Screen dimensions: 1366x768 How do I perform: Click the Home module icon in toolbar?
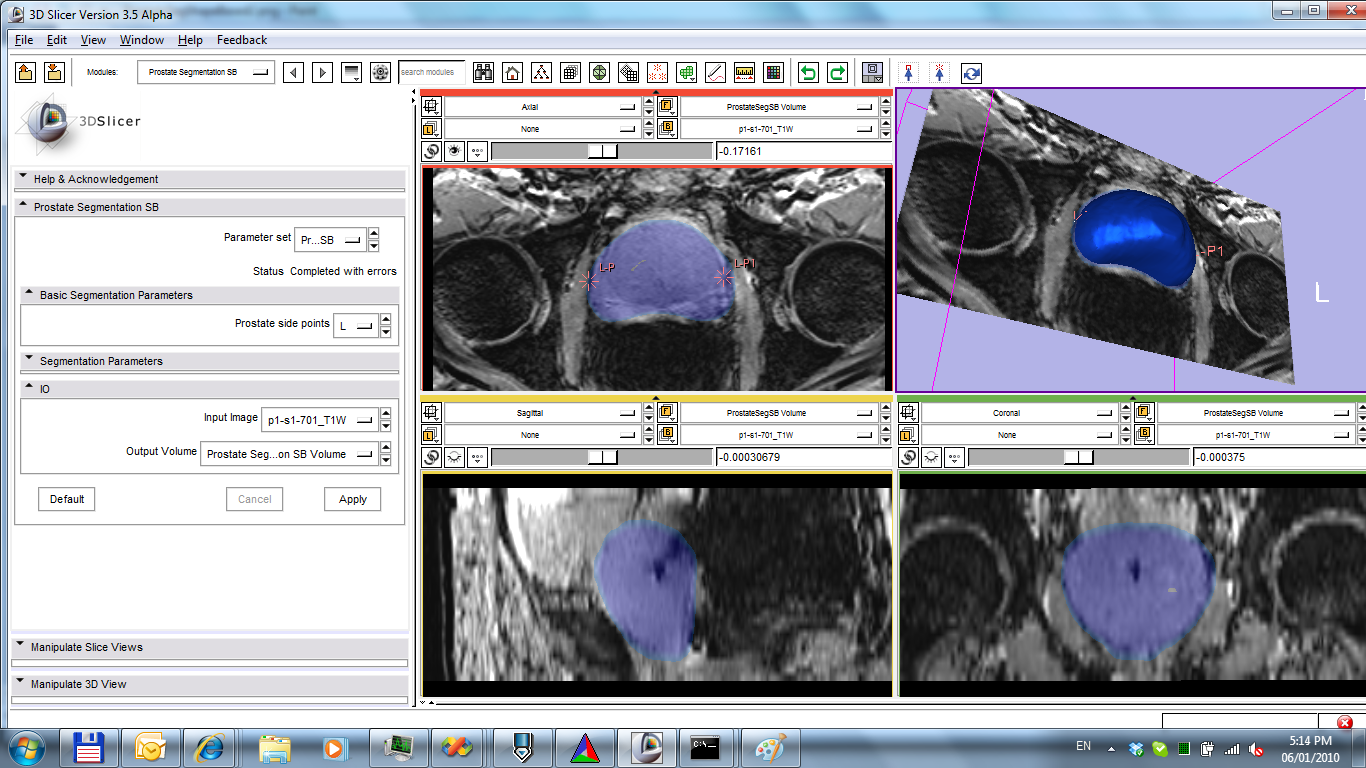pos(512,72)
